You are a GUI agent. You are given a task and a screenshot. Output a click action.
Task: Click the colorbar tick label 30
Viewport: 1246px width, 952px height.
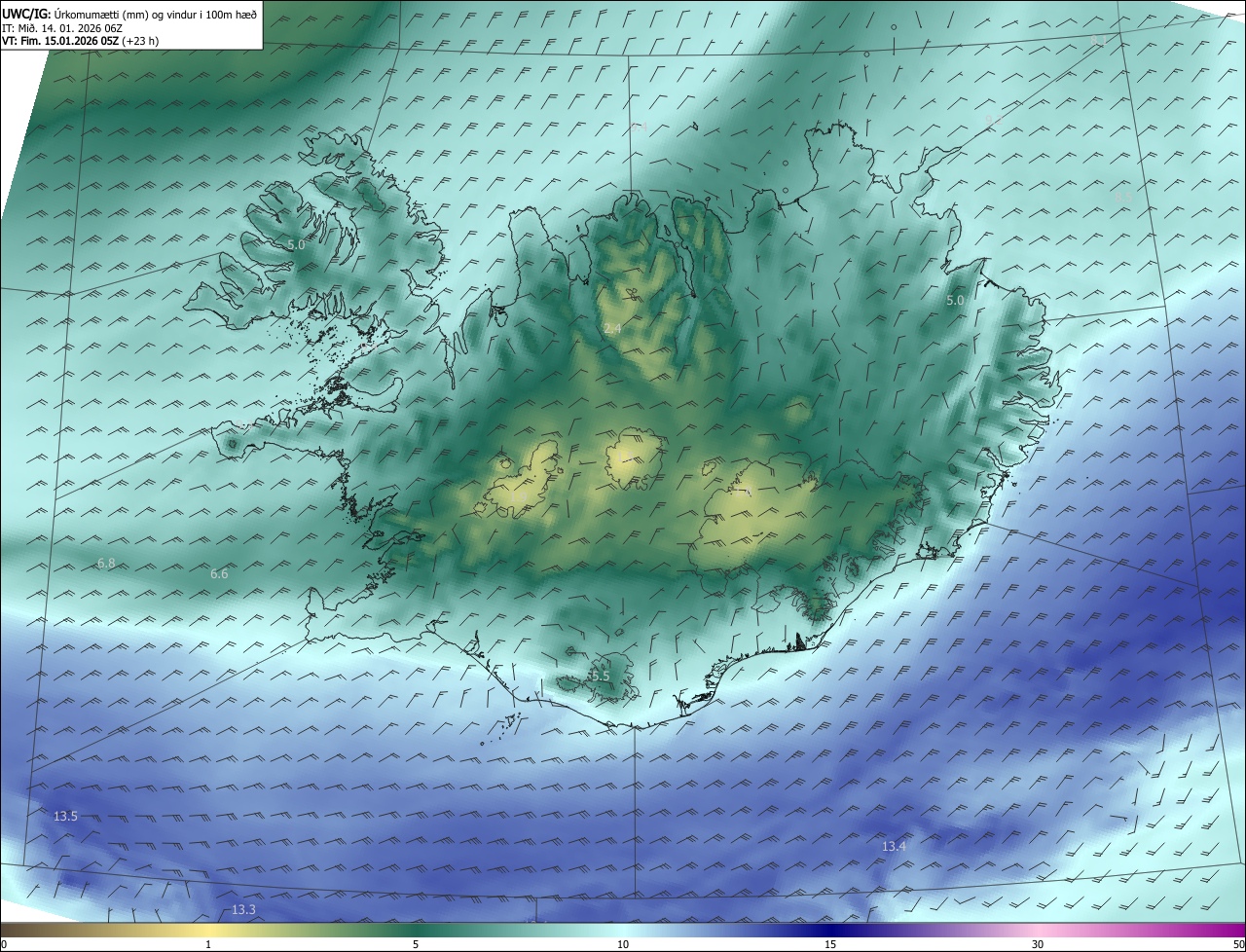1038,944
